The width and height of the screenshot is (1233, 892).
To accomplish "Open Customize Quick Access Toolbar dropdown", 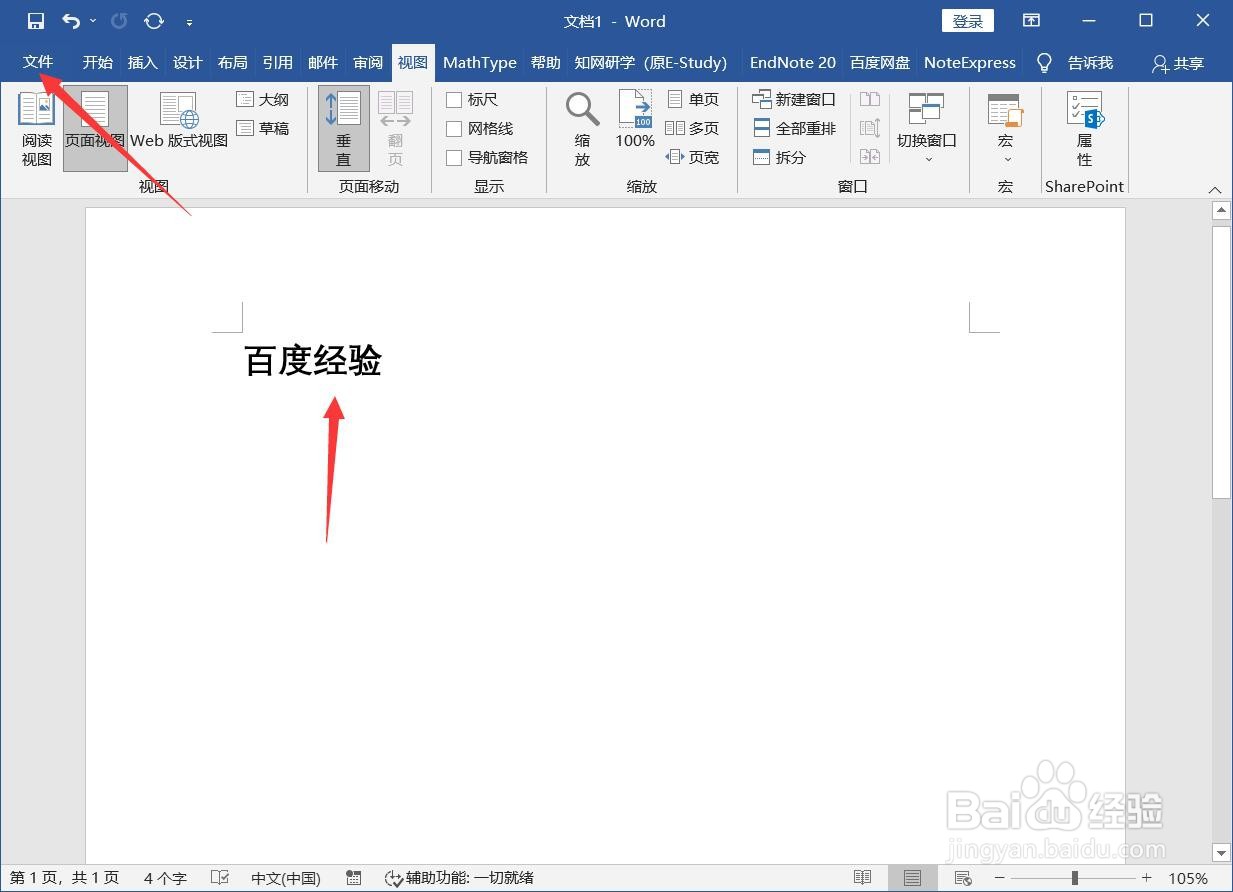I will (x=190, y=21).
